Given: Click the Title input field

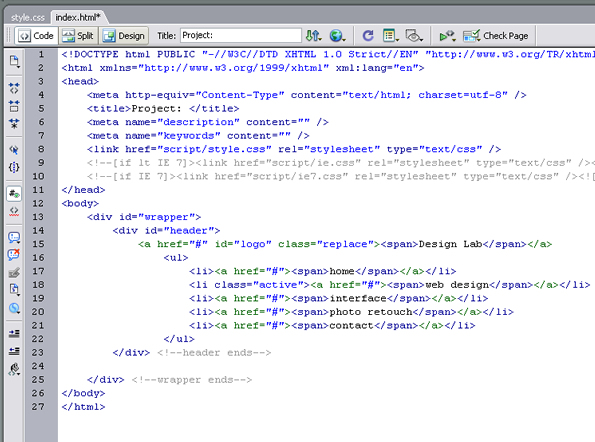Looking at the screenshot, I should click(241, 35).
